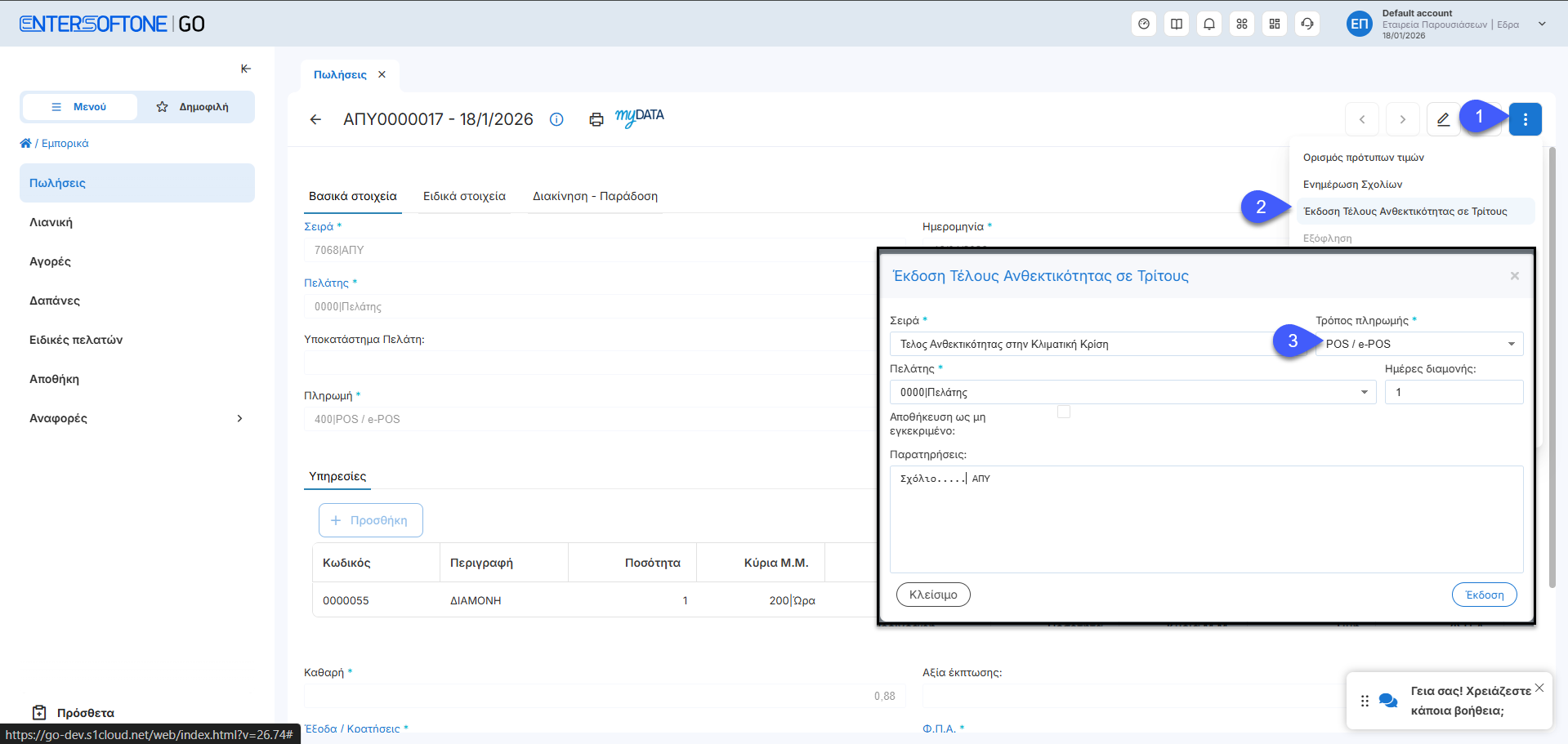The image size is (1568, 744).
Task: Click the pencil edit icon
Action: pos(1443,119)
